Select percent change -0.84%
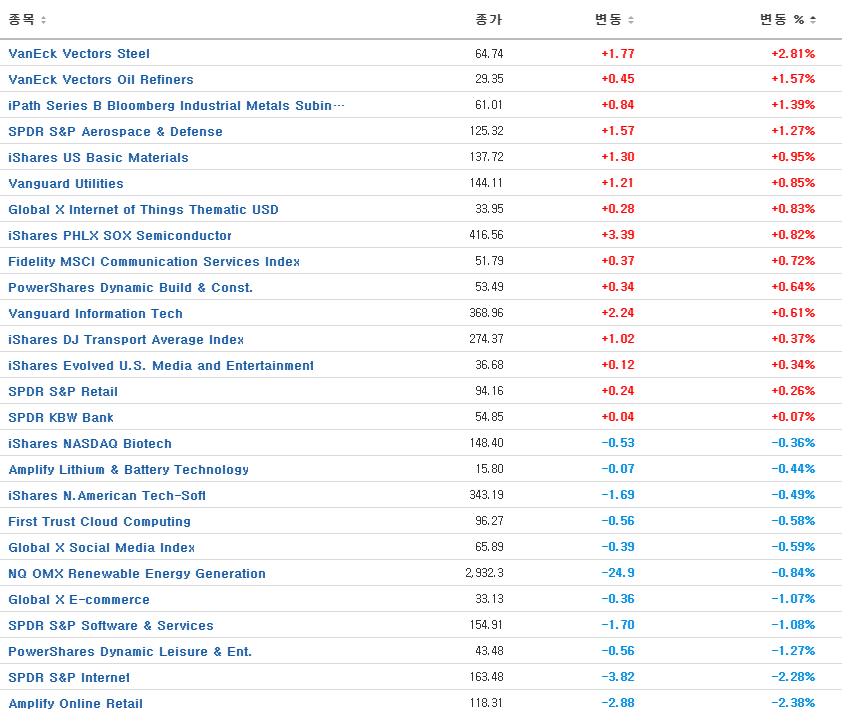Image resolution: width=842 pixels, height=722 pixels. pyautogui.click(x=793, y=574)
